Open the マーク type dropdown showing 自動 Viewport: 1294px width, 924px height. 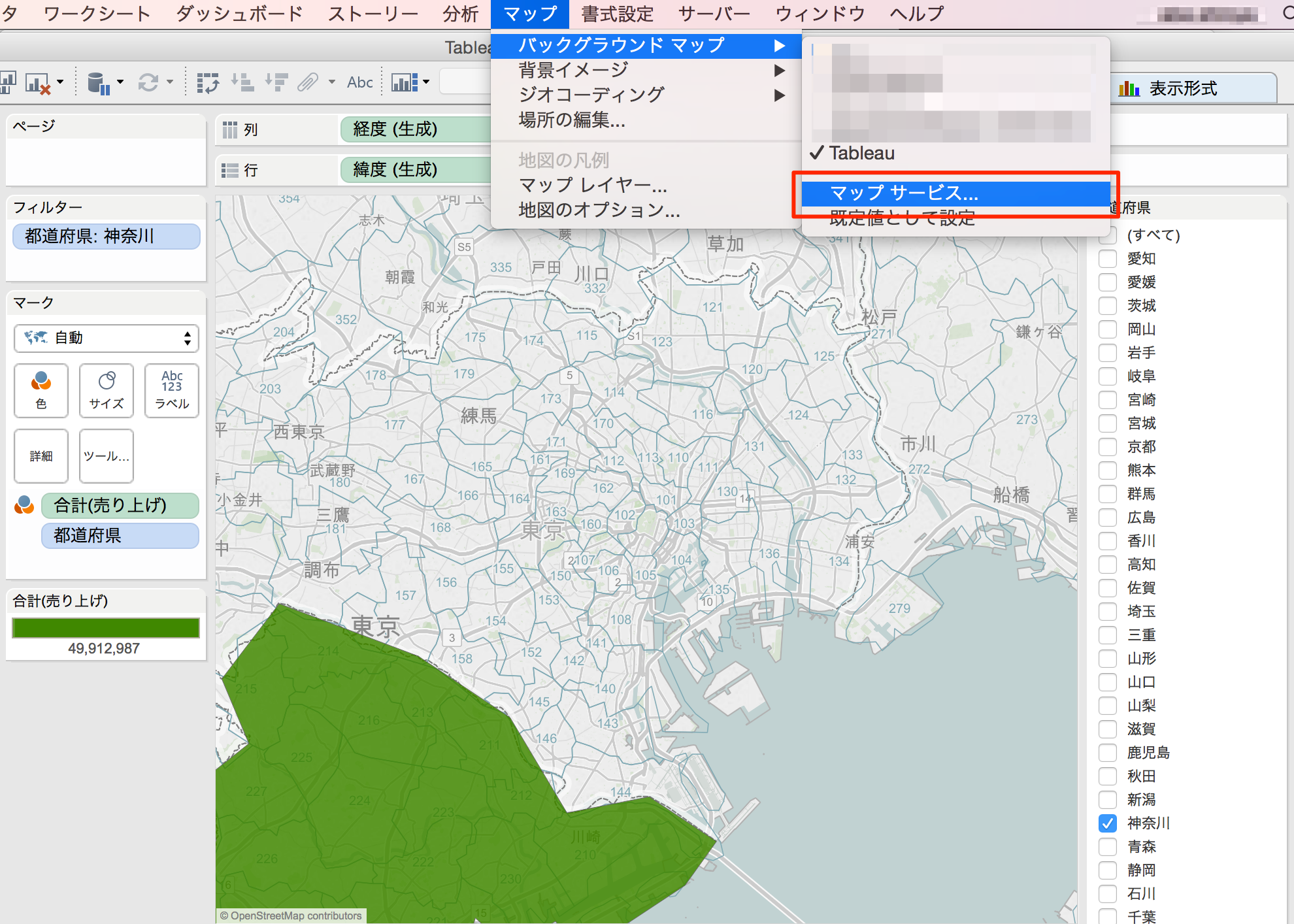click(x=106, y=338)
